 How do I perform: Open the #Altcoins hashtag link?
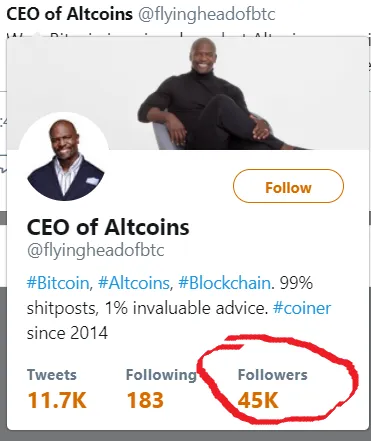point(134,283)
